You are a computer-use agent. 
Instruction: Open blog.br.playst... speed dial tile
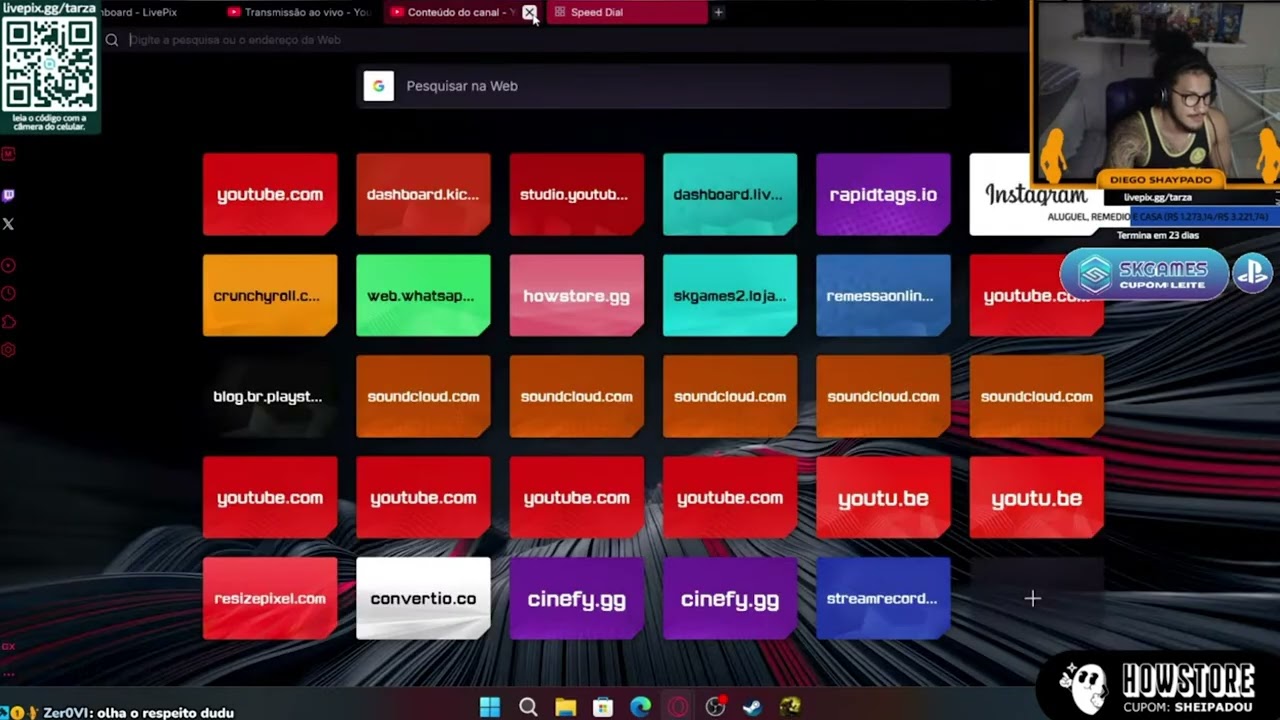(x=270, y=396)
